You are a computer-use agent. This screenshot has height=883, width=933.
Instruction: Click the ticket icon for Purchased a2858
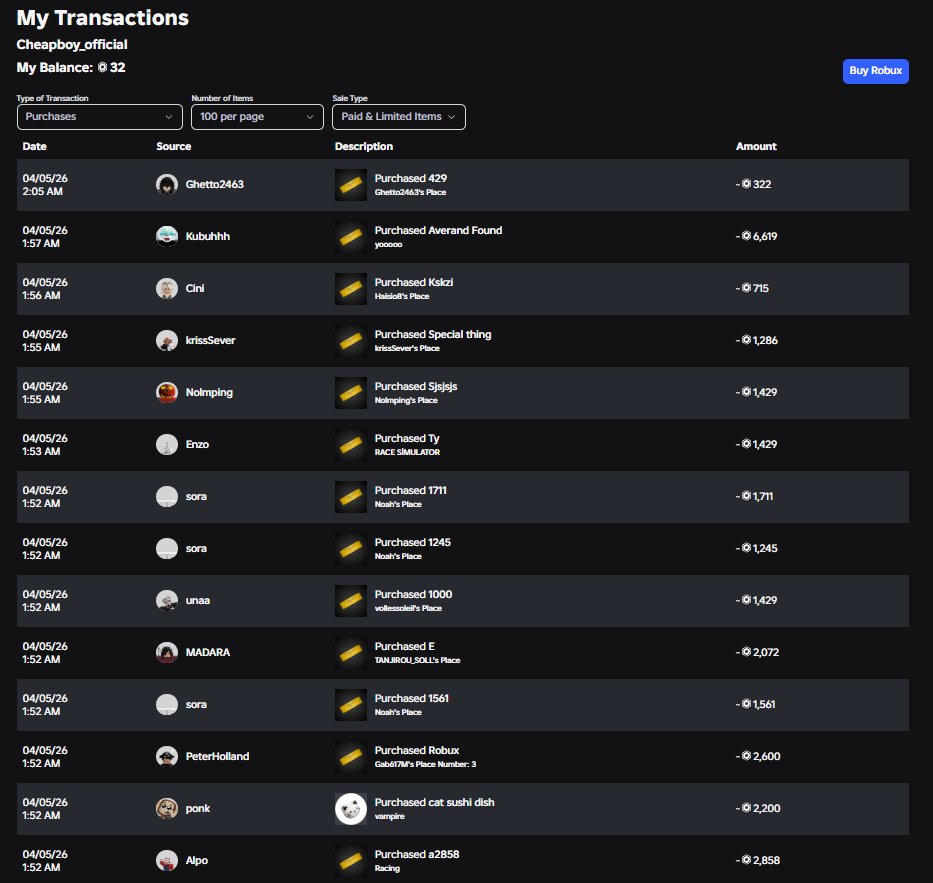[350, 861]
